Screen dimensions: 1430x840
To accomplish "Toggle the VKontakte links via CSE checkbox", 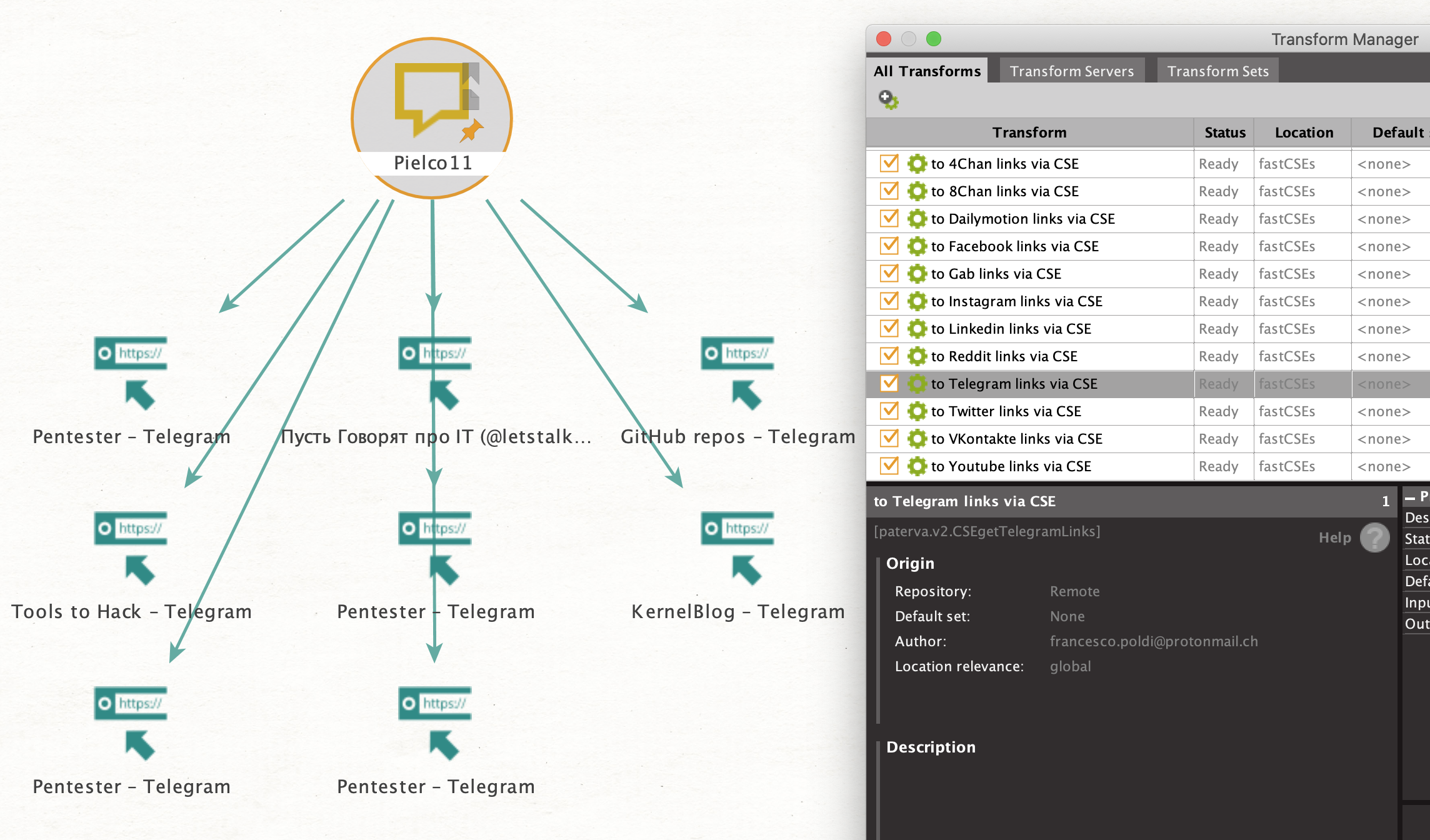I will [x=889, y=438].
